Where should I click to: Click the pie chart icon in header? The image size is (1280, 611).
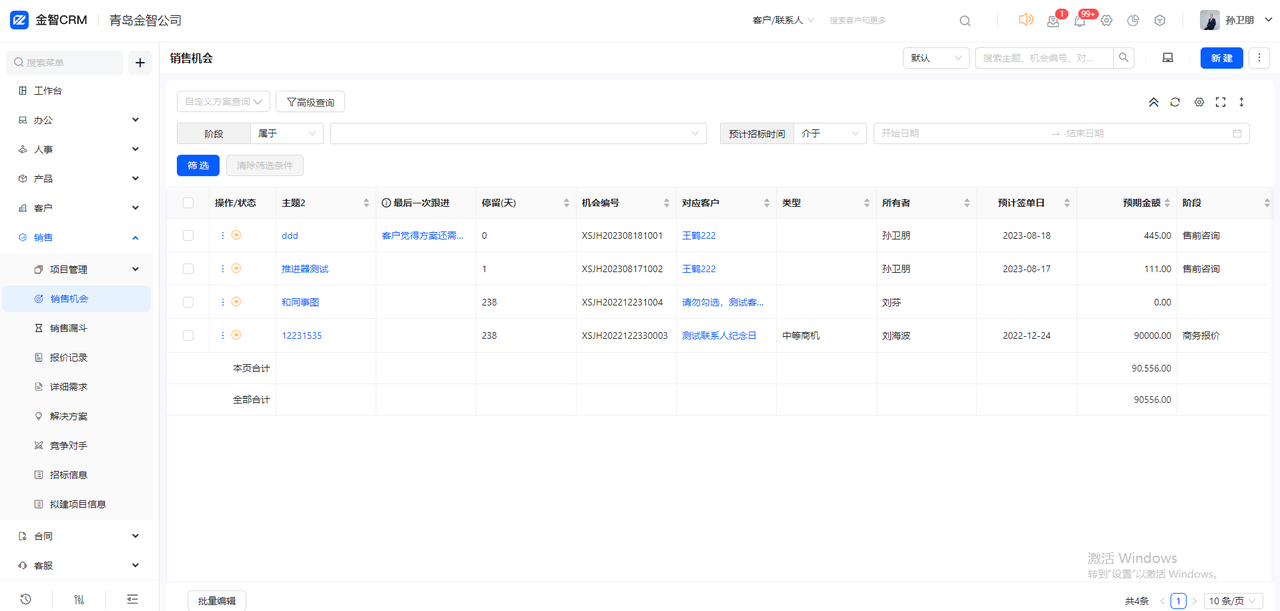[1133, 21]
